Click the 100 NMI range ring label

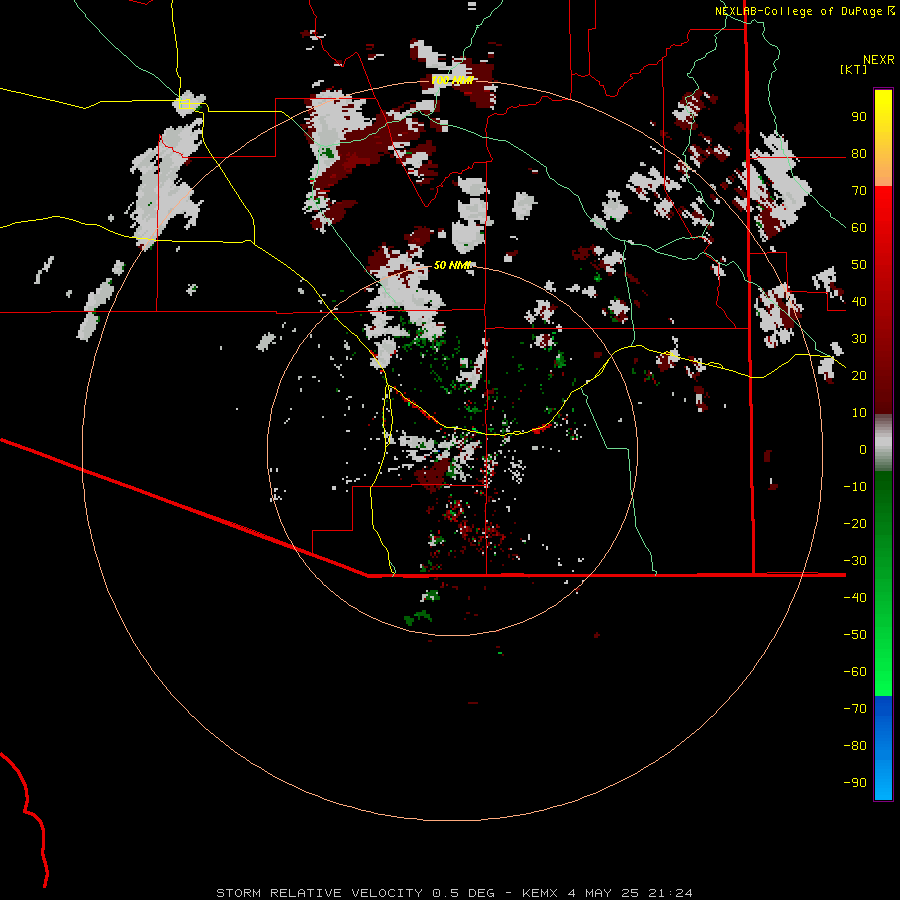tap(452, 80)
